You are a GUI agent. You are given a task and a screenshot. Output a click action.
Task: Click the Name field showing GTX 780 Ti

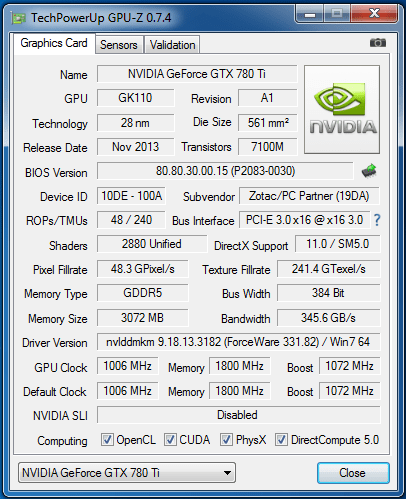click(197, 74)
